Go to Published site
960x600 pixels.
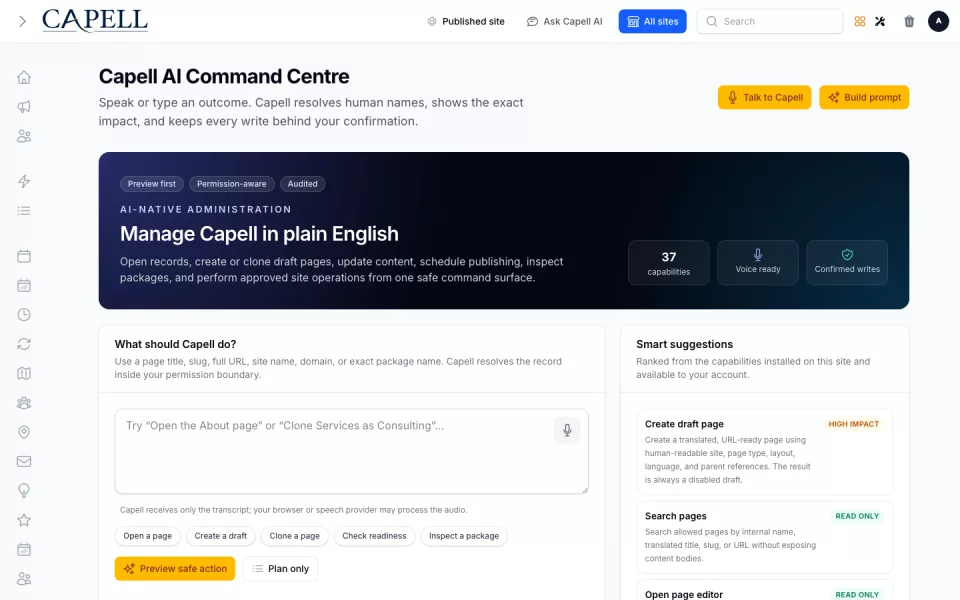click(x=466, y=21)
